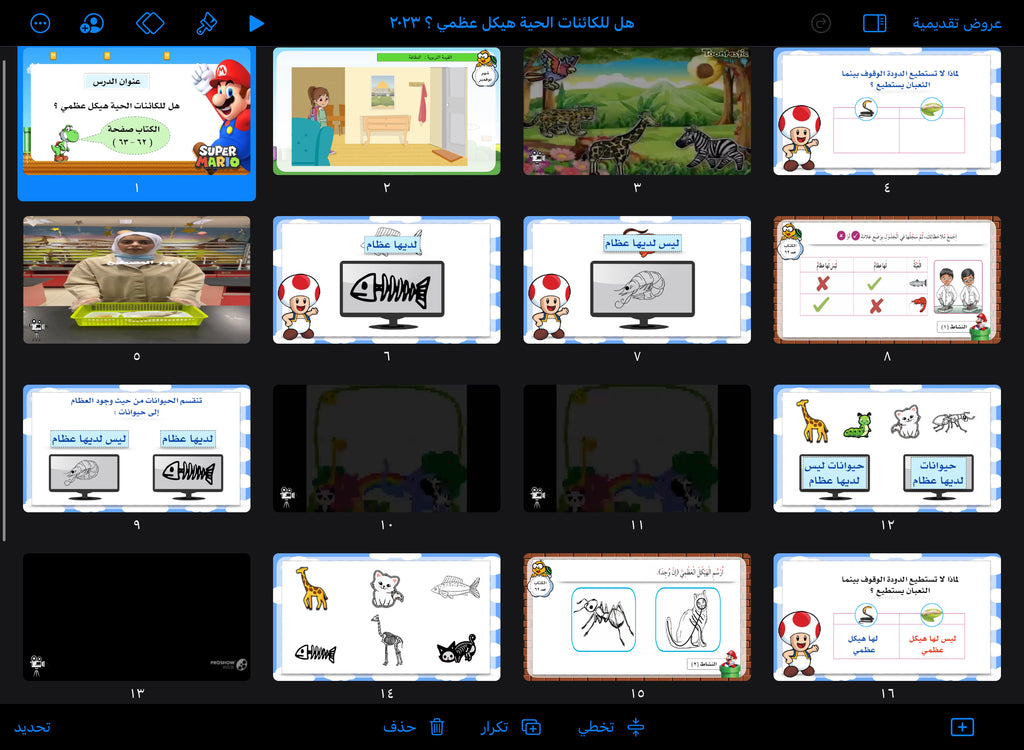Select slide 7 shrimp monitor thumbnail
This screenshot has height=750, width=1024.
[637, 280]
